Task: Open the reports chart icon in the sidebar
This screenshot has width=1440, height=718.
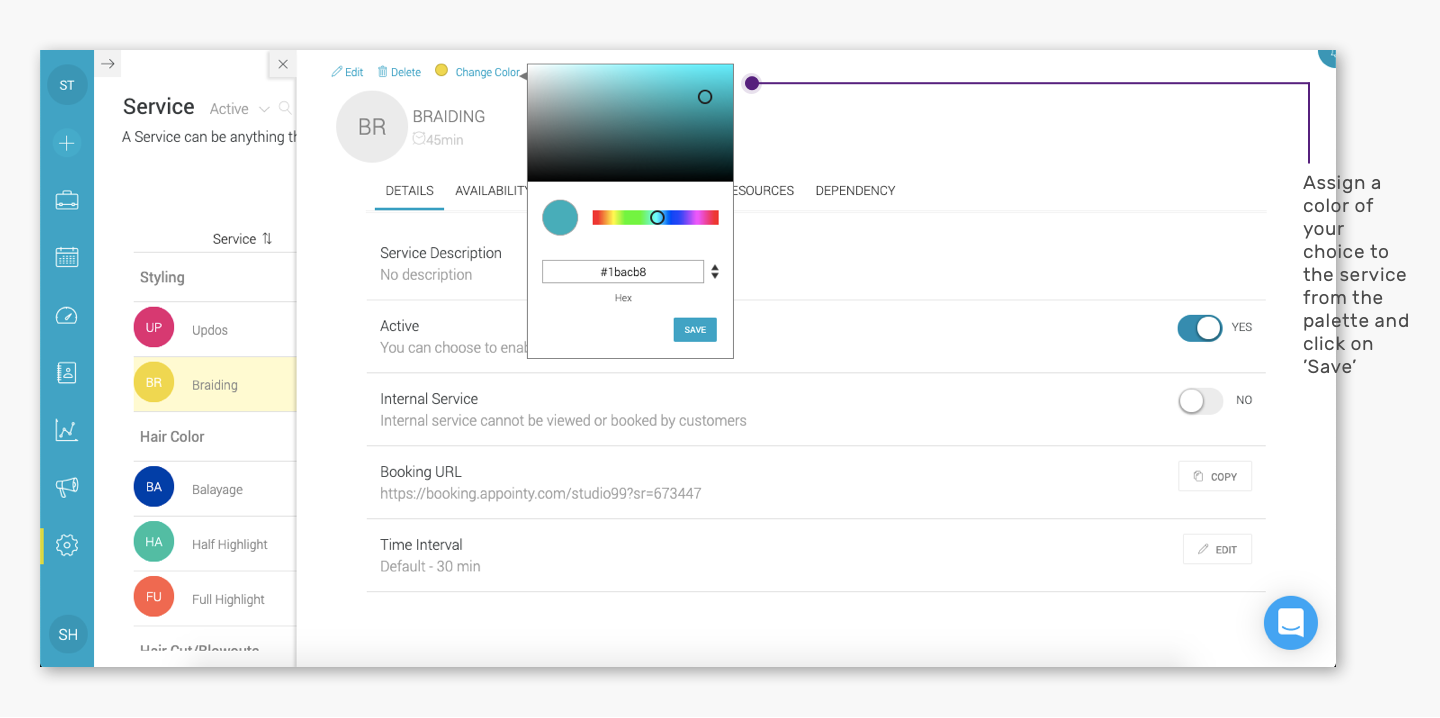Action: coord(67,430)
